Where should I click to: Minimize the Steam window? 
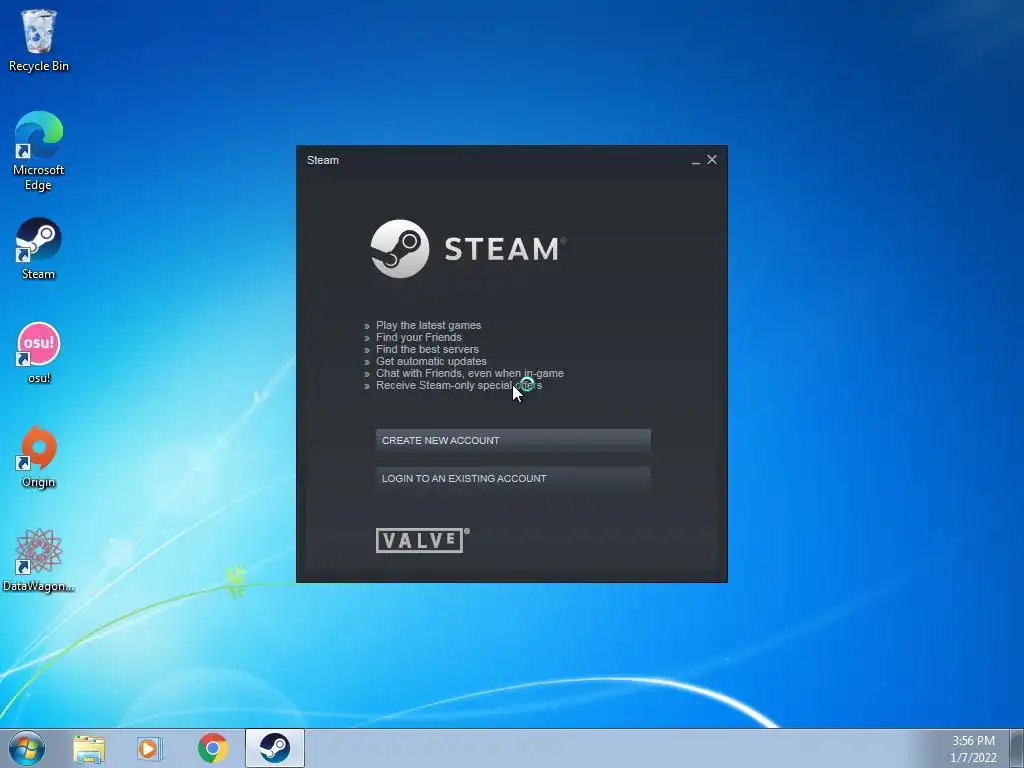click(696, 160)
